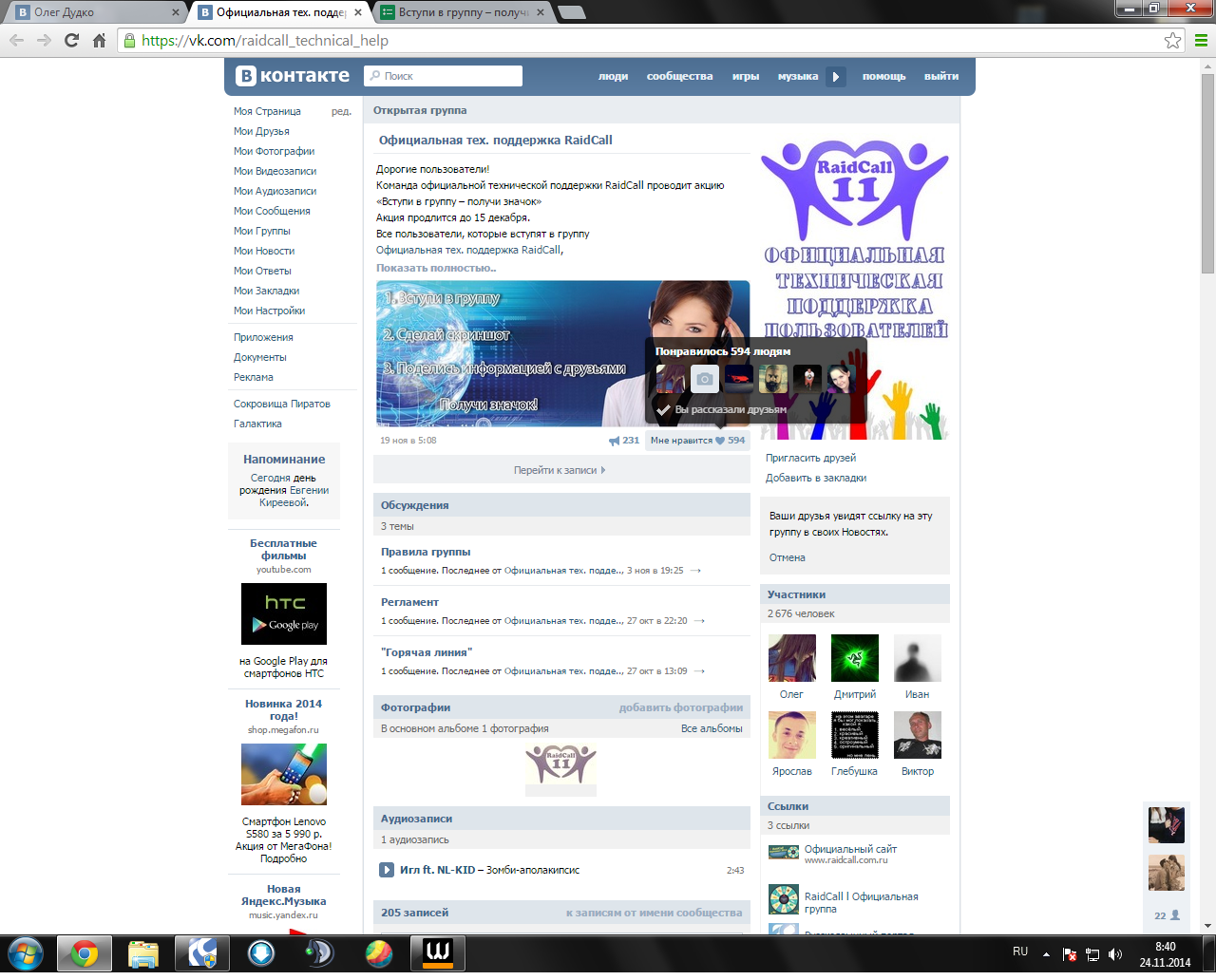This screenshot has height=980, width=1216.
Task: Open member Олег's avatar
Action: pyautogui.click(x=791, y=658)
